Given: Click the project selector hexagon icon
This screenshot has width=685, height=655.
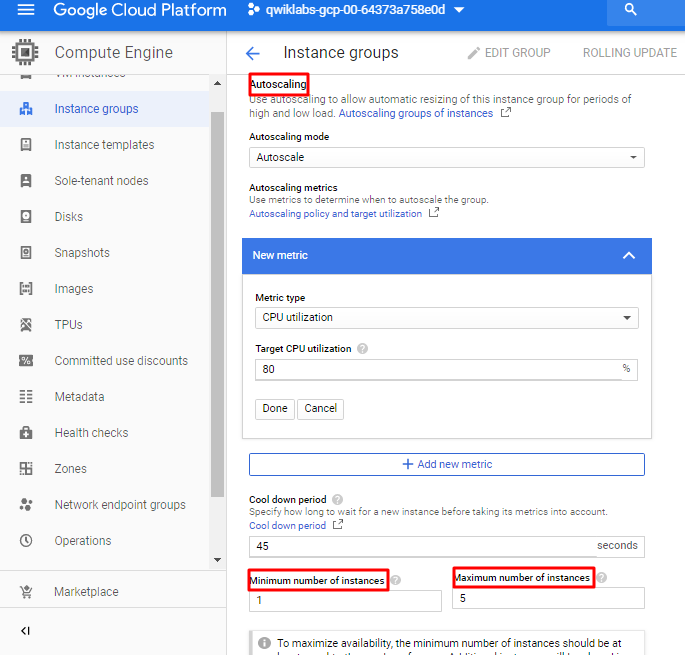Looking at the screenshot, I should point(253,9).
